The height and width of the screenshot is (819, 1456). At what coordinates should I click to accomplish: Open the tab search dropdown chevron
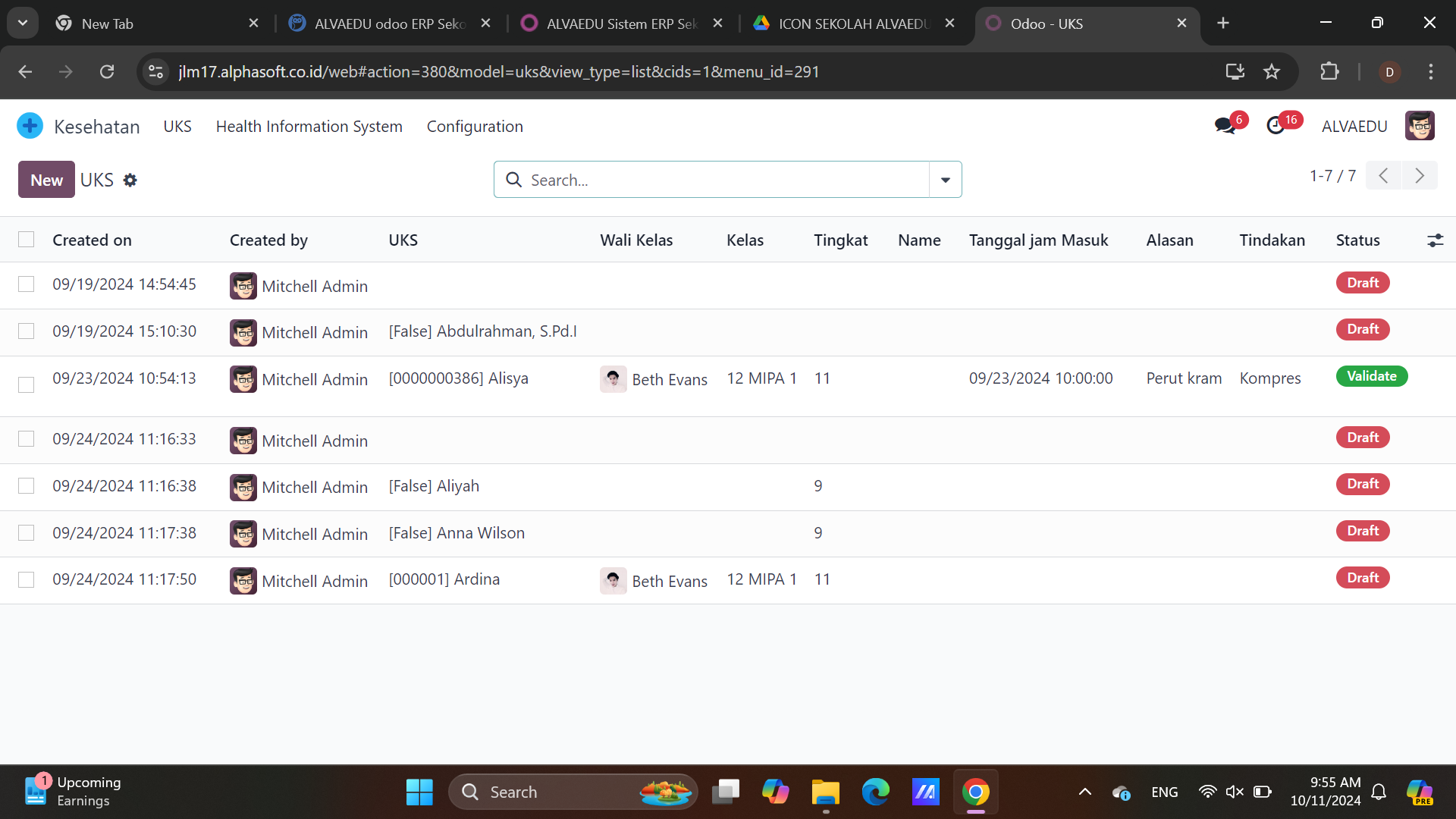click(x=23, y=23)
